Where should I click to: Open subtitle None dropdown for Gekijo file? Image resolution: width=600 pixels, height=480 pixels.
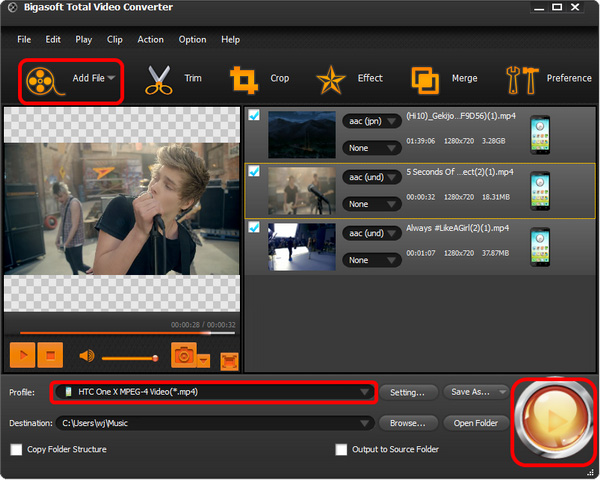point(372,148)
